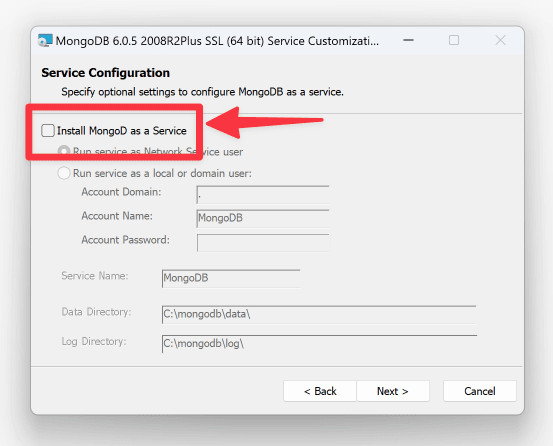Screen dimensions: 553x446
Task: Click the window title text MongoDB 6.0.5
Action: 217,41
